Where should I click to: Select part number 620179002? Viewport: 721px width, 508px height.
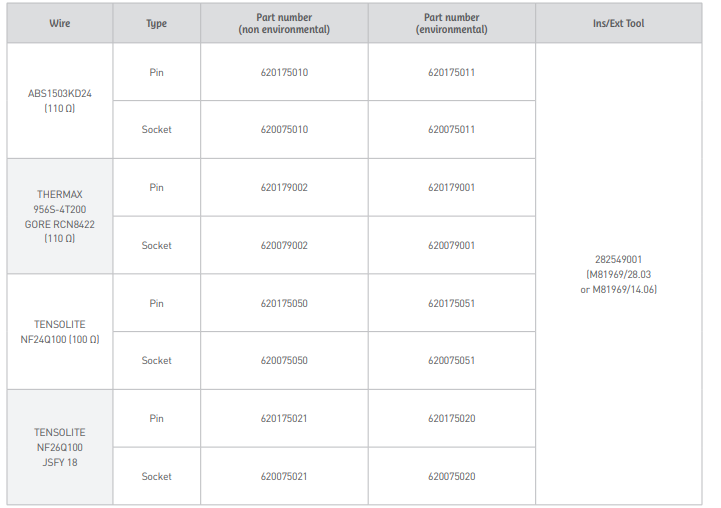[x=284, y=188]
